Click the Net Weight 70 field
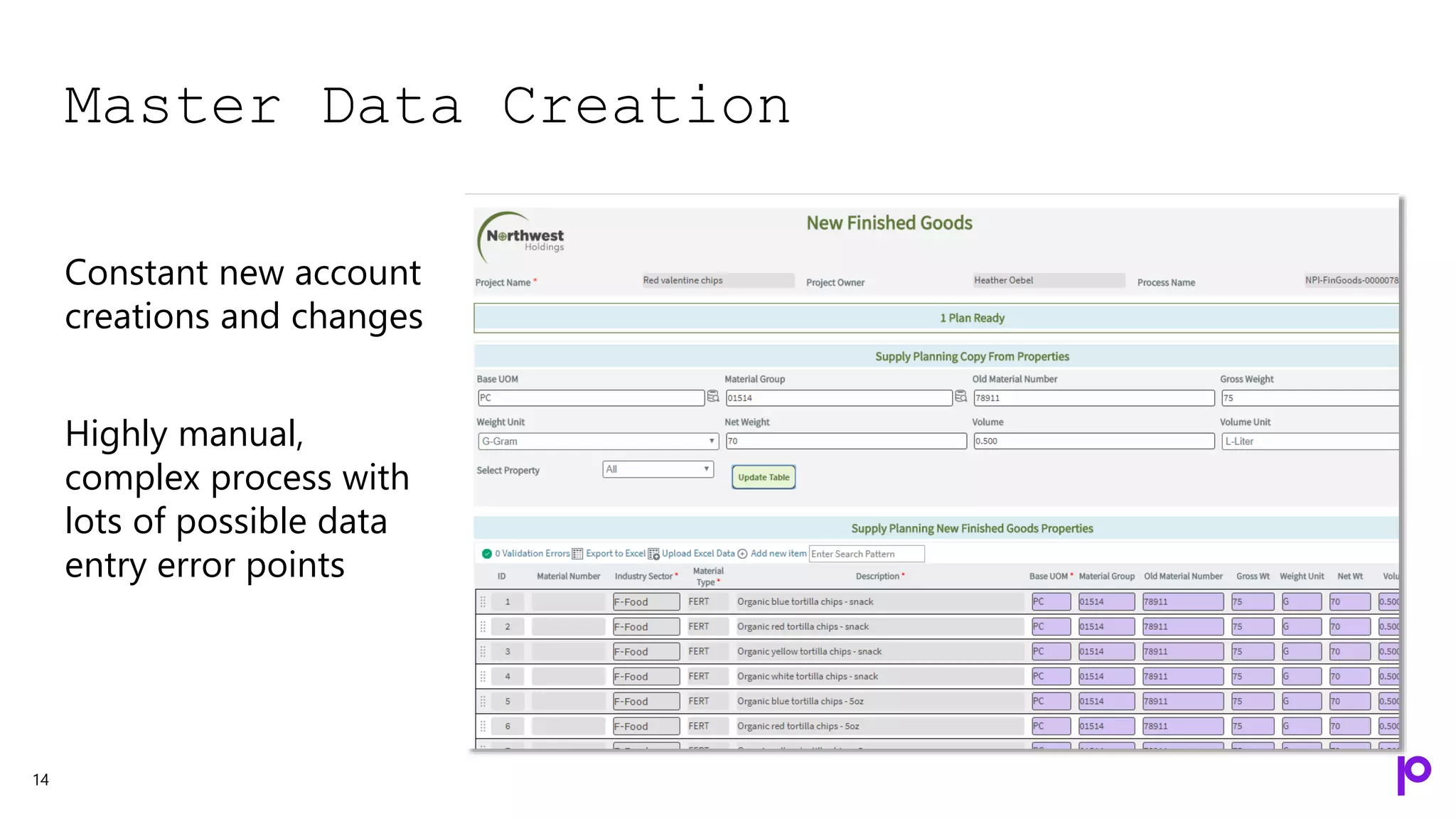Image resolution: width=1456 pixels, height=819 pixels. 846,441
